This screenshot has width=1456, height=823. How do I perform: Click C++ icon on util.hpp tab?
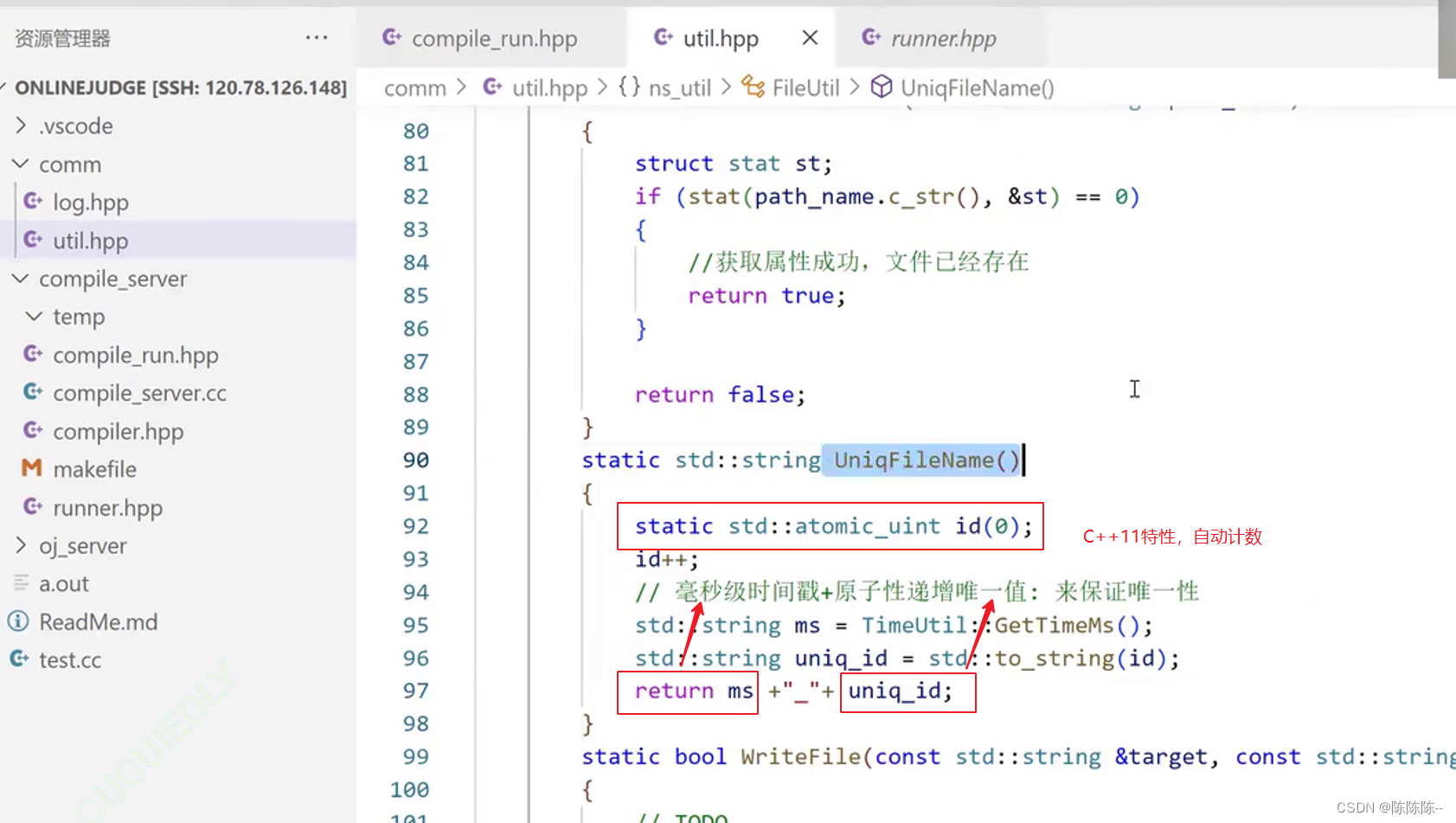coord(664,37)
